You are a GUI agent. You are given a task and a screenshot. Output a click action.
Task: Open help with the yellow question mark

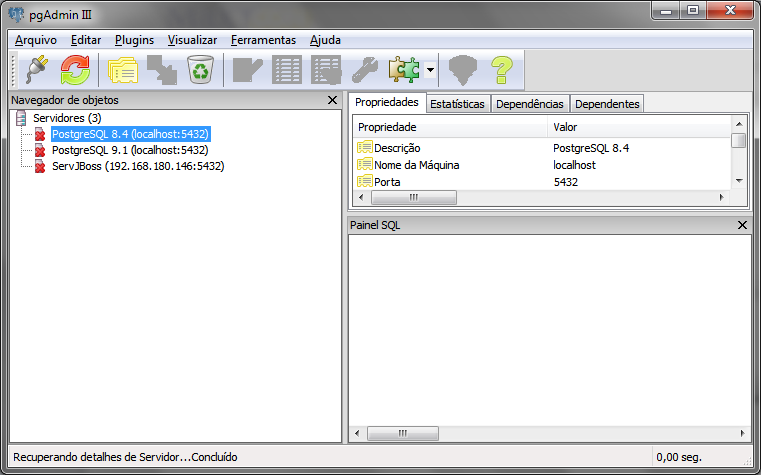point(502,70)
